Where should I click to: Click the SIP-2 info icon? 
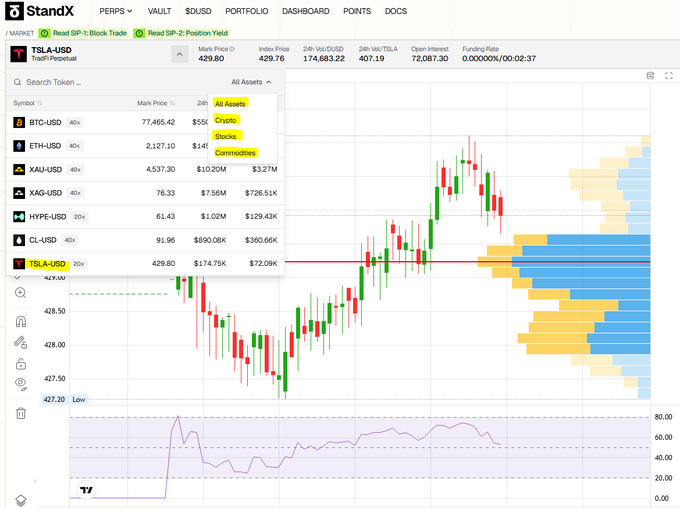click(x=139, y=33)
